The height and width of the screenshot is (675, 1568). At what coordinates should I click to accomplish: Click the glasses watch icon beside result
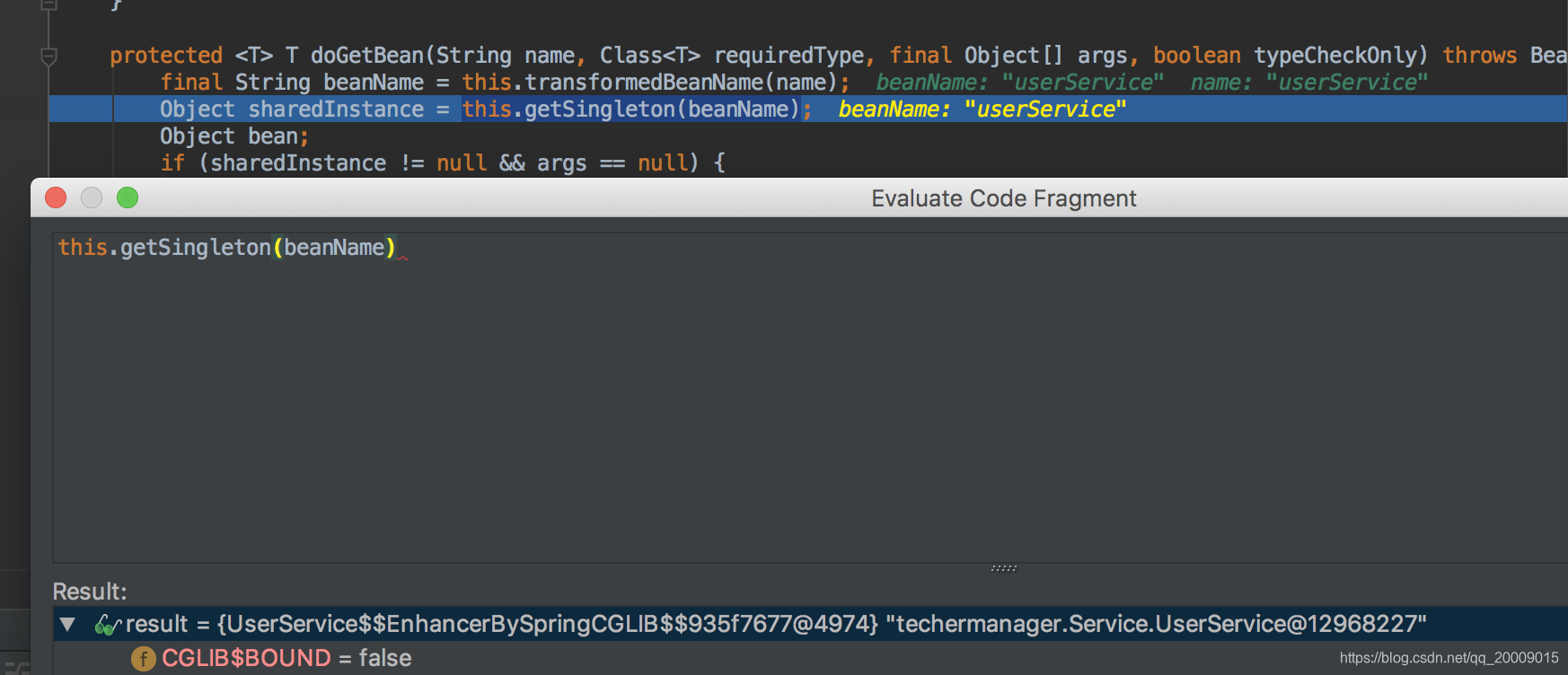point(108,625)
